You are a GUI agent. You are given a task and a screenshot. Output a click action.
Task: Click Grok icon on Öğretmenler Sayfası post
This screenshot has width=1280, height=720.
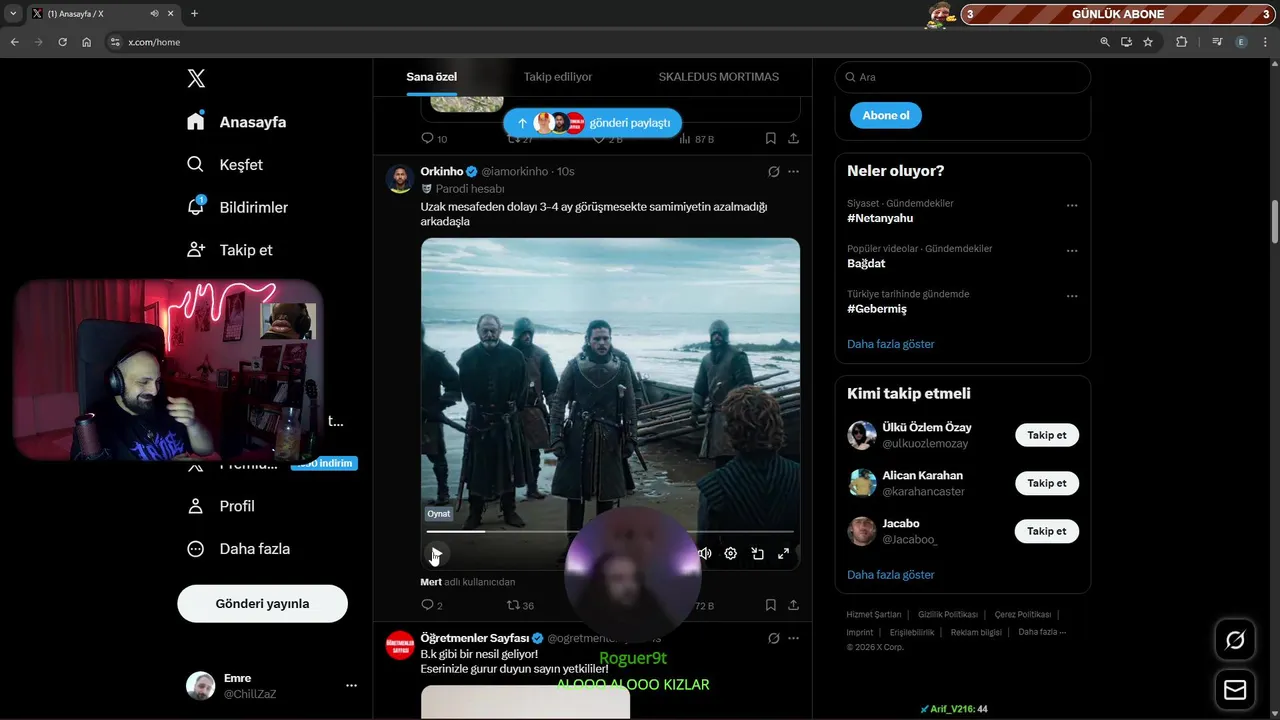coord(773,638)
